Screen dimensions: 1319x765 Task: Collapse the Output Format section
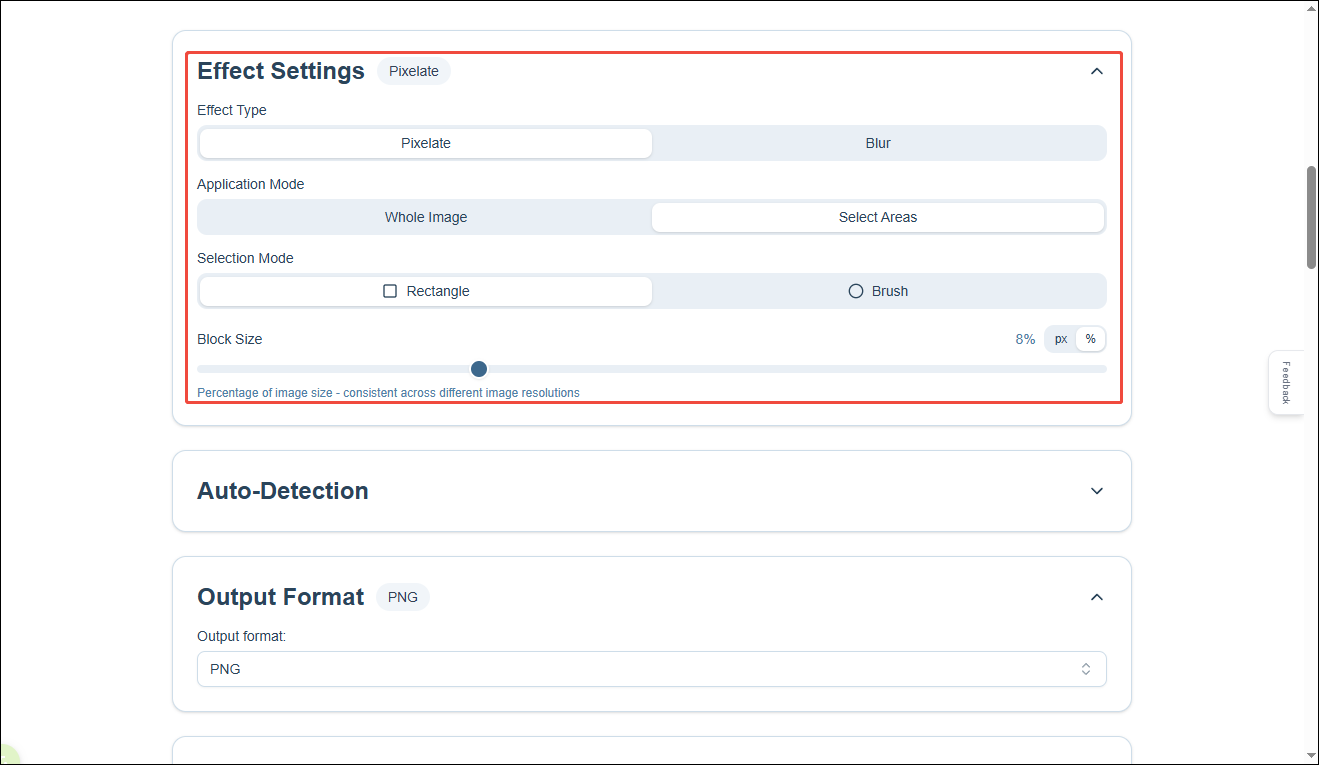click(1096, 597)
